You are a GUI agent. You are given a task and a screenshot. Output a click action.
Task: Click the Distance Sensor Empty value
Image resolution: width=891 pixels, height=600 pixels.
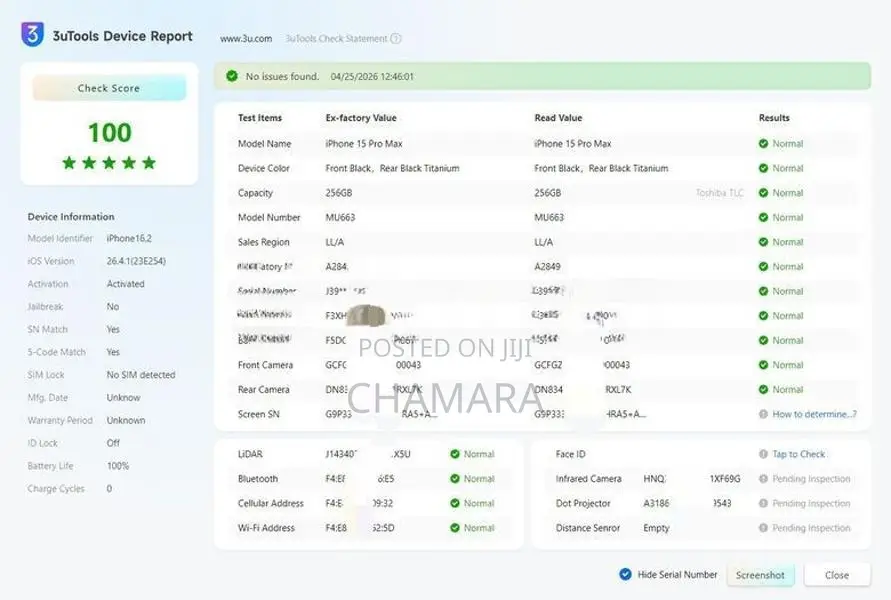[656, 528]
